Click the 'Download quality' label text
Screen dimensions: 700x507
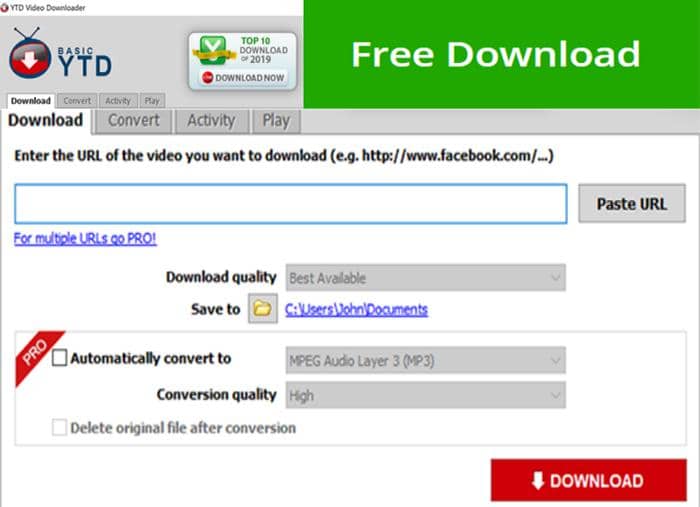tap(221, 277)
